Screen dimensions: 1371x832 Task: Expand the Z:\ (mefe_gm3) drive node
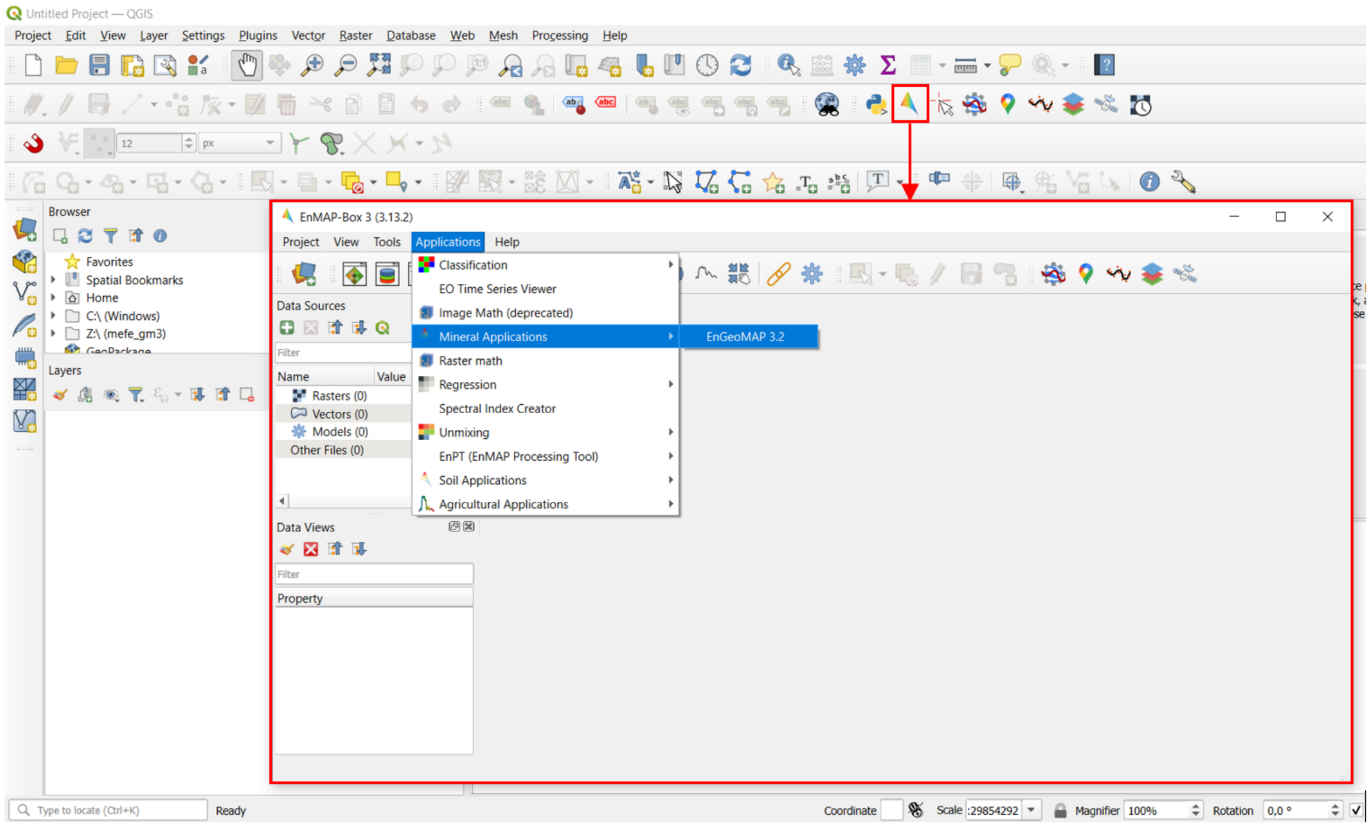tap(54, 334)
